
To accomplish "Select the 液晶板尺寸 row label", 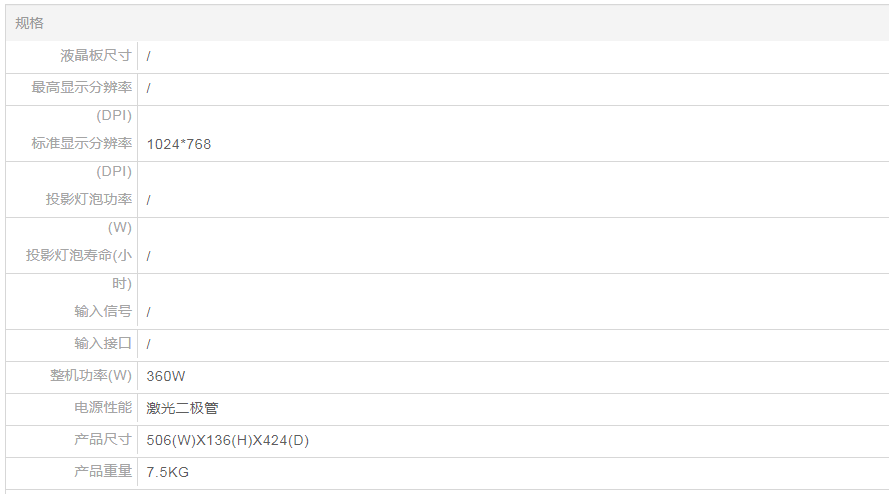I will pyautogui.click(x=96, y=56).
